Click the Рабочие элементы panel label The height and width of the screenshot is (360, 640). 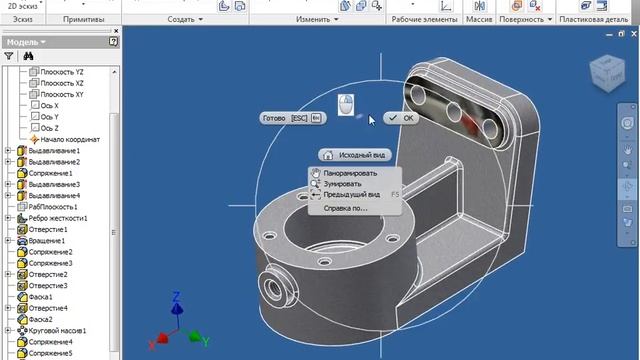pos(424,19)
